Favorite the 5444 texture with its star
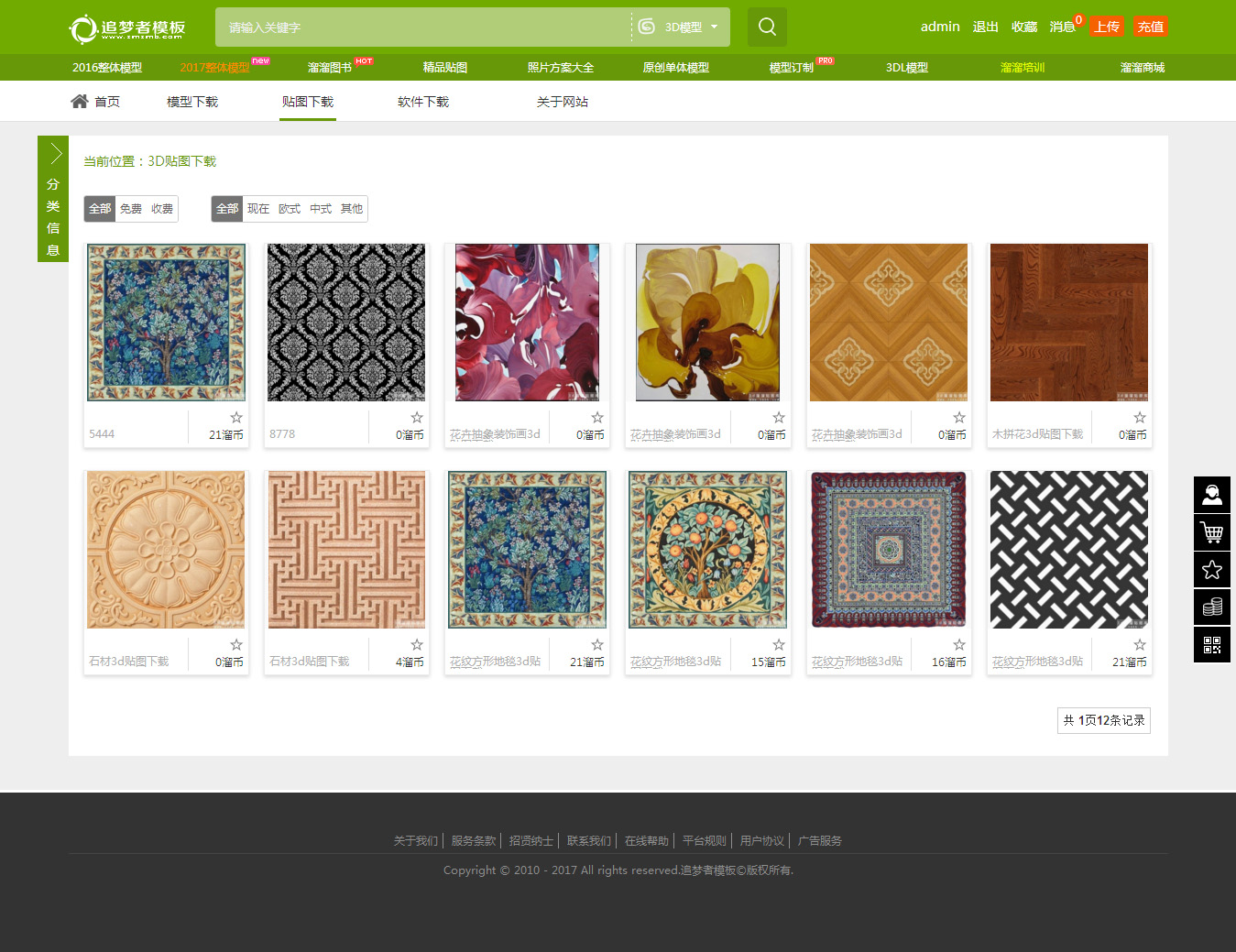This screenshot has height=952, width=1236. click(236, 418)
